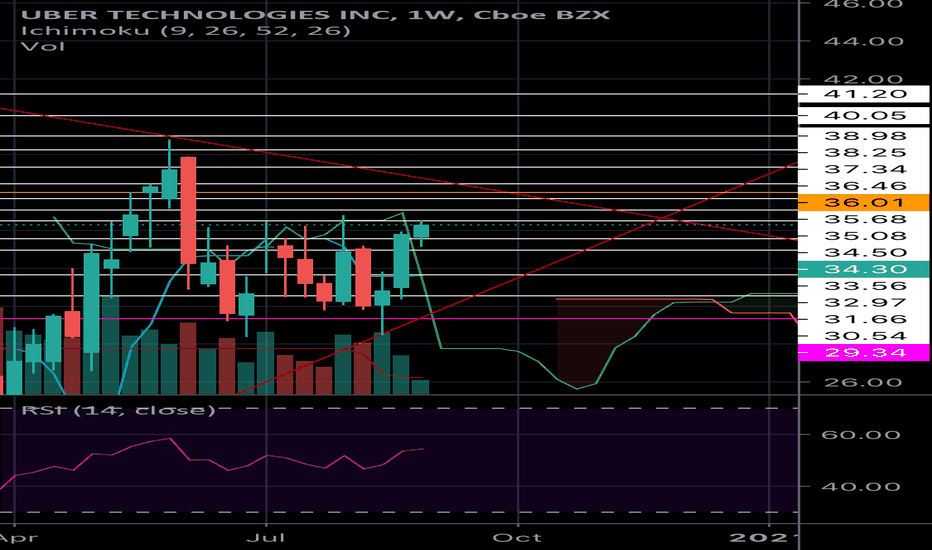Screen dimensions: 932x550
Task: Click the 37.34 price level label
Action: (x=865, y=169)
